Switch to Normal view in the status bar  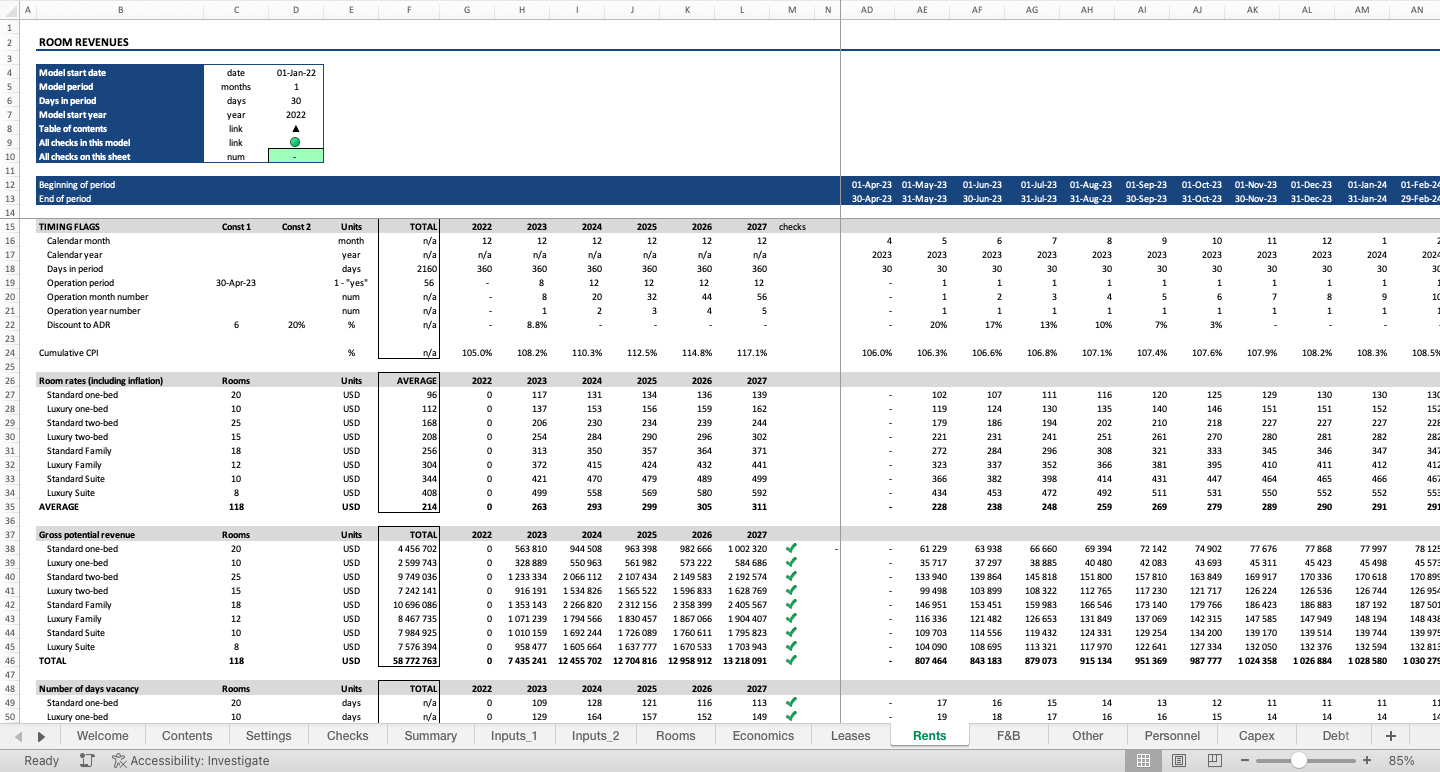click(1144, 760)
